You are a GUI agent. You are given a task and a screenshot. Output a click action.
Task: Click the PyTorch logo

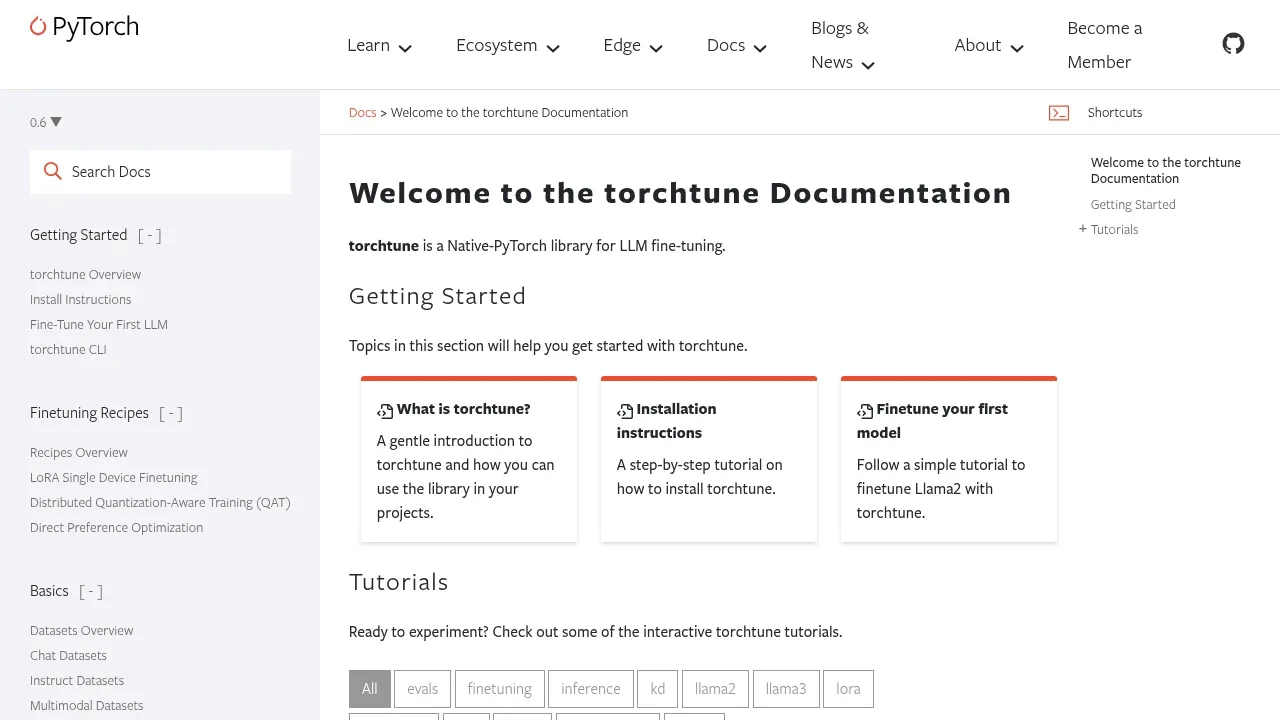[84, 27]
